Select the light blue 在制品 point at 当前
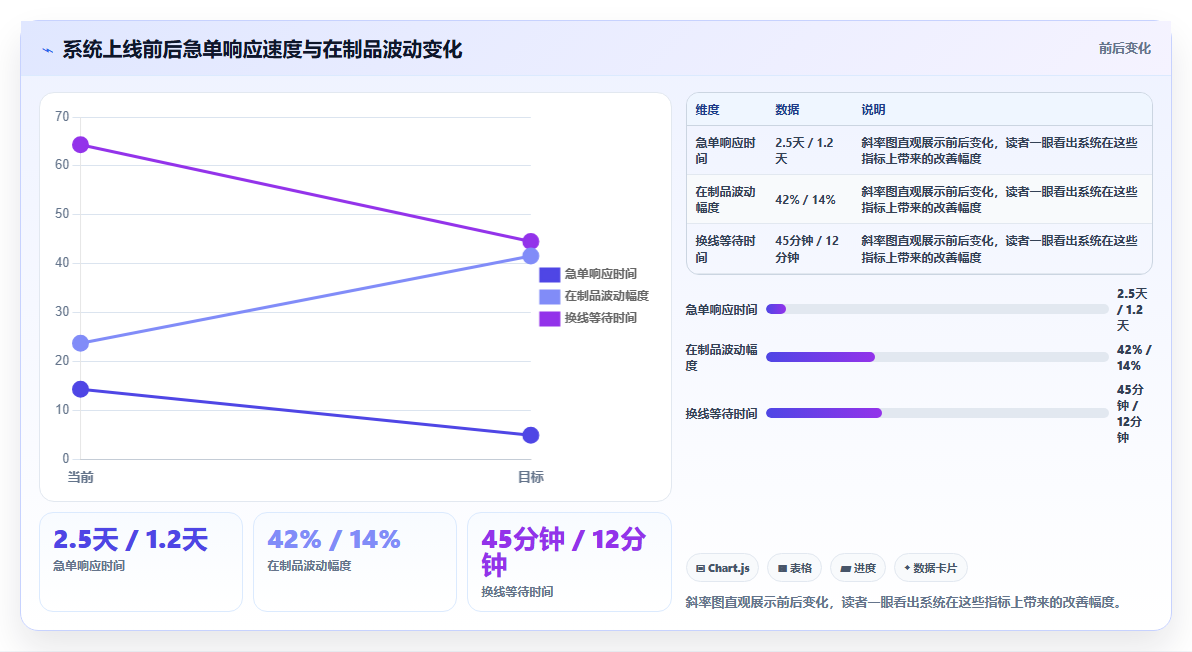Image resolution: width=1192 pixels, height=652 pixels. click(81, 343)
